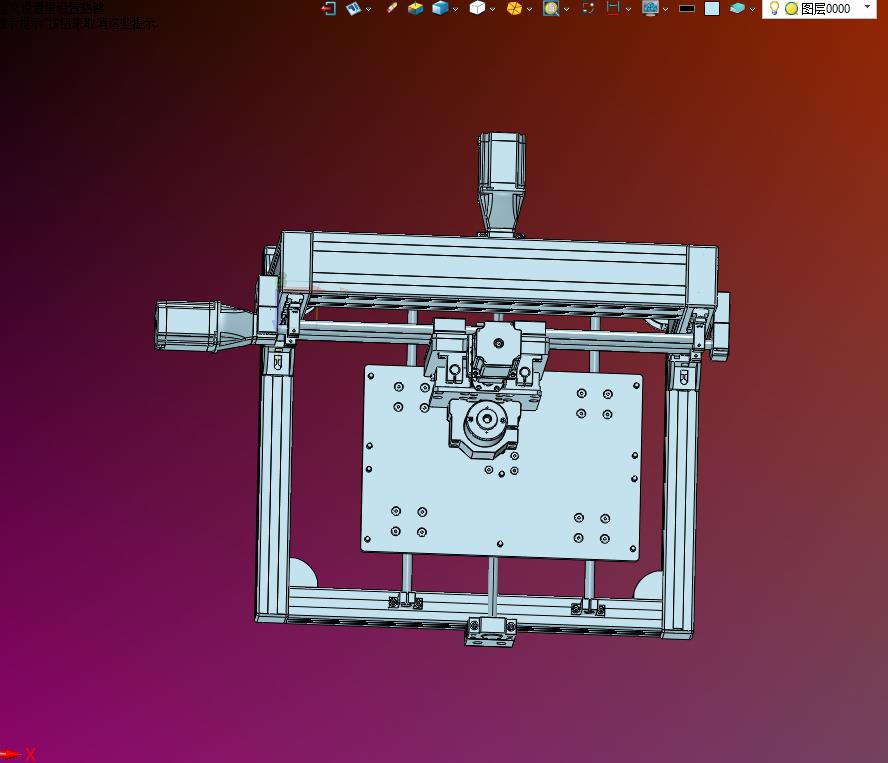Click the light blue fill color swatch

712,8
